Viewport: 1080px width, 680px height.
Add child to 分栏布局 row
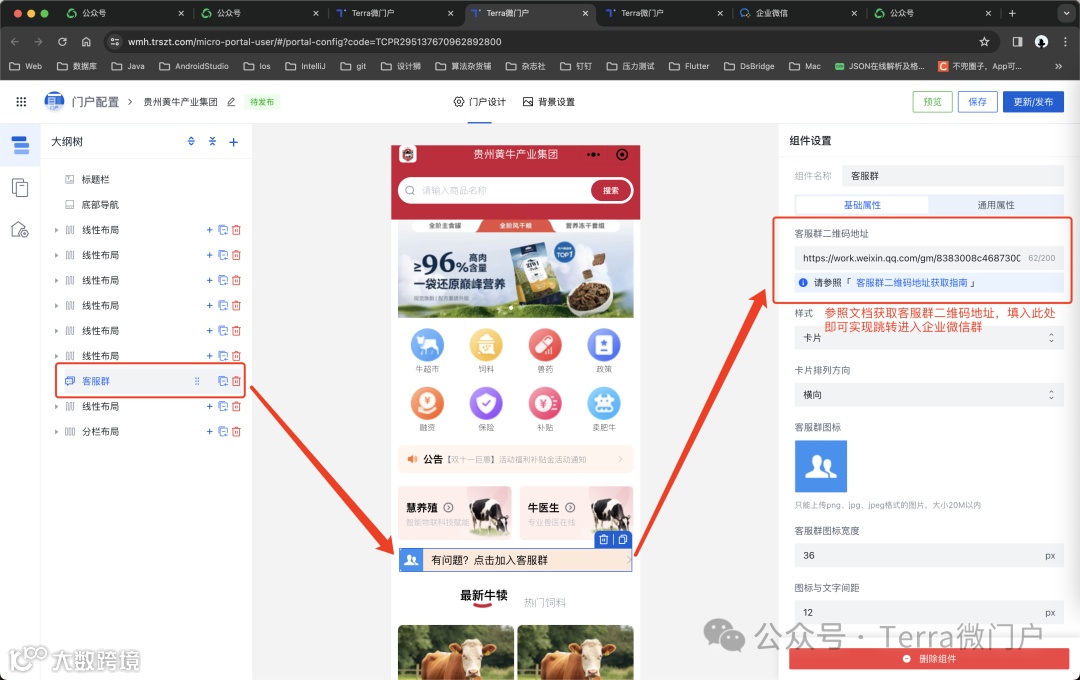(209, 431)
